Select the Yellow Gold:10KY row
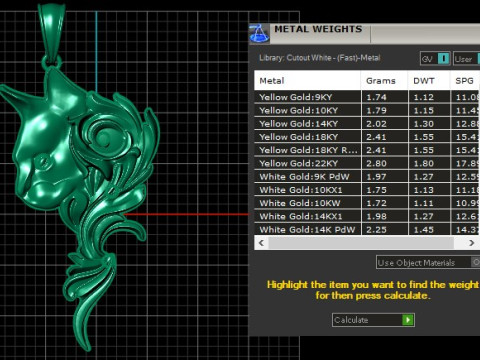The image size is (480, 360). click(367, 110)
